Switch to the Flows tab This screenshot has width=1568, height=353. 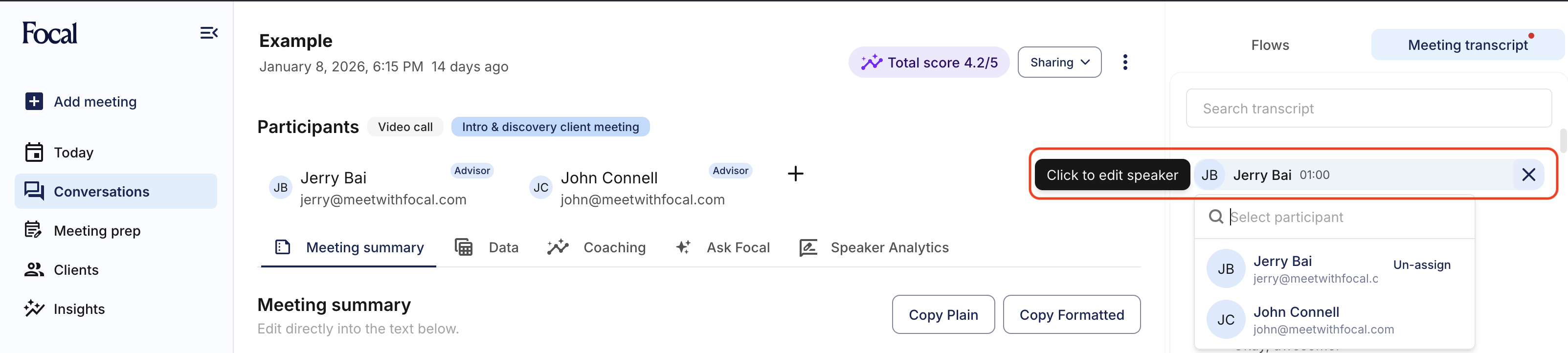[1270, 45]
